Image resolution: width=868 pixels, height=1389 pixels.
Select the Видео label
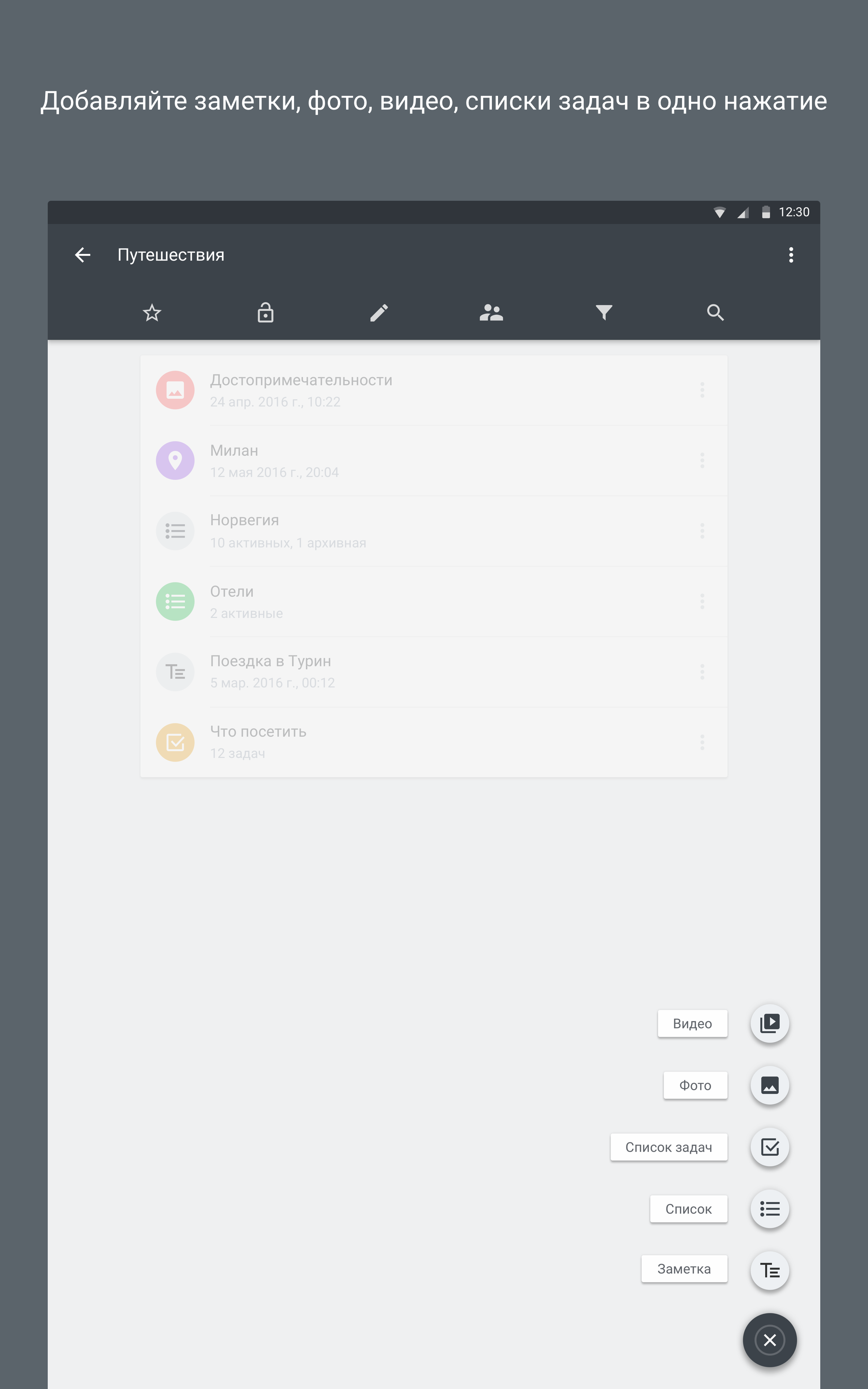(692, 1023)
